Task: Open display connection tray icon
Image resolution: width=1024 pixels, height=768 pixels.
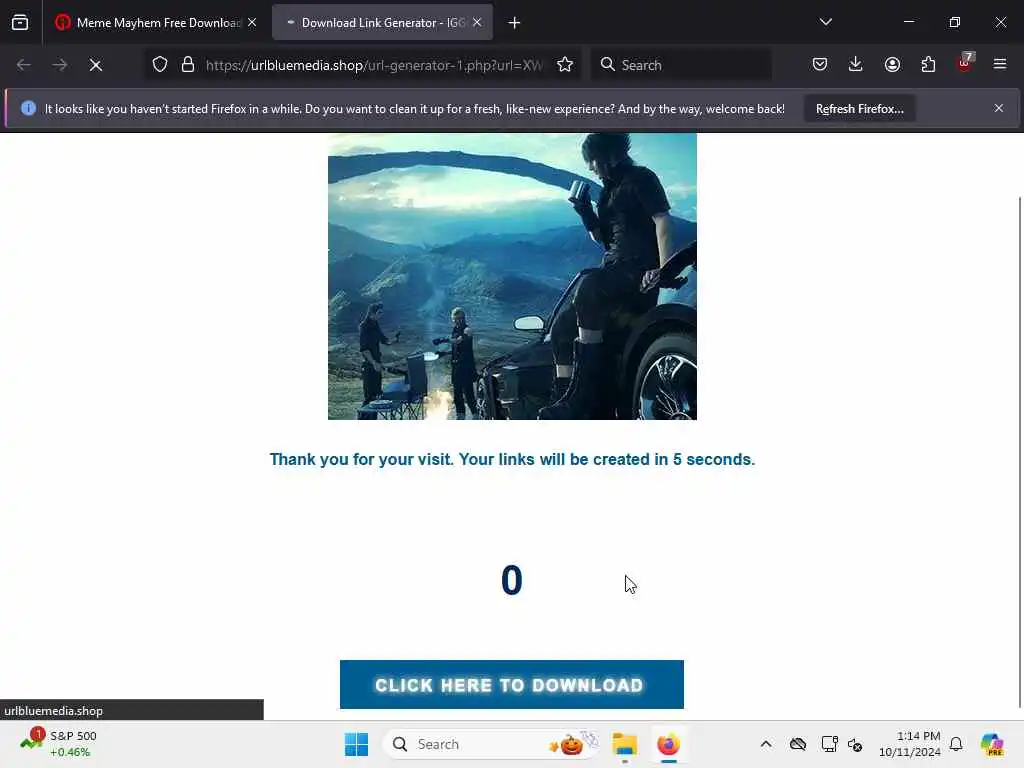Action: (x=829, y=744)
